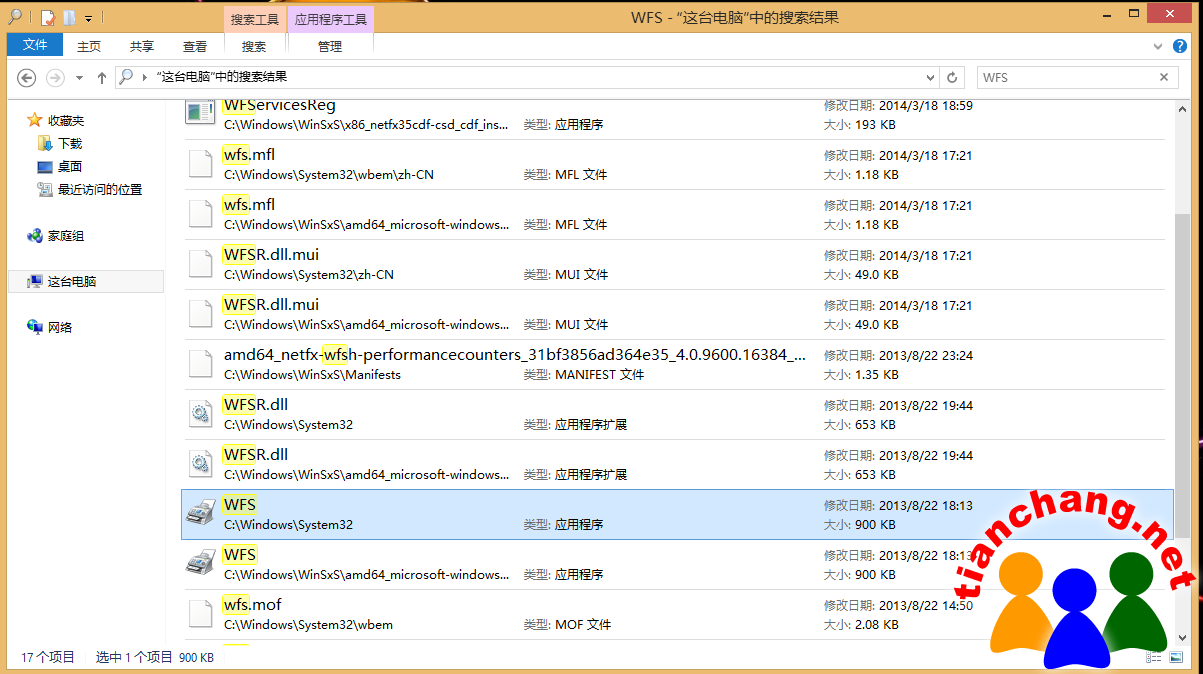
Task: Click the search magnifier icon in title bar
Action: 15,17
